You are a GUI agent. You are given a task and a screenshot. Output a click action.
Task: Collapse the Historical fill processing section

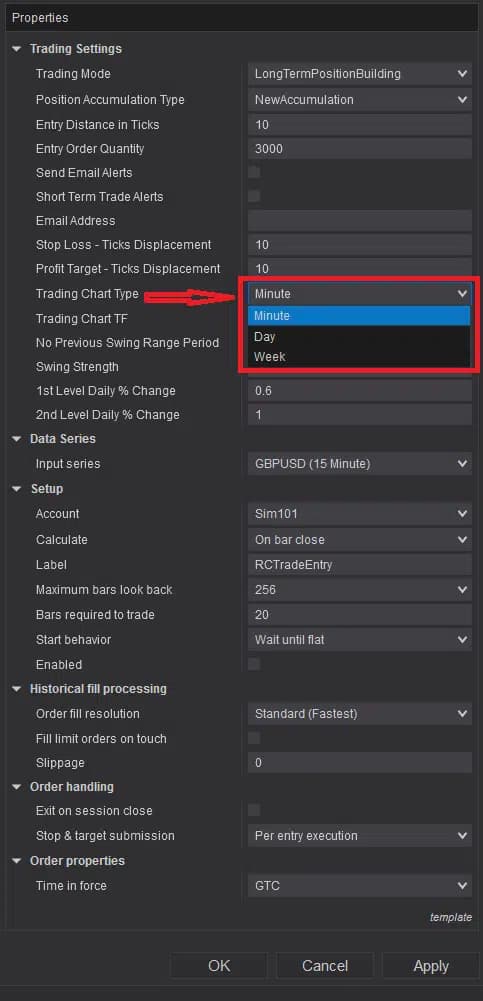[x=17, y=689]
